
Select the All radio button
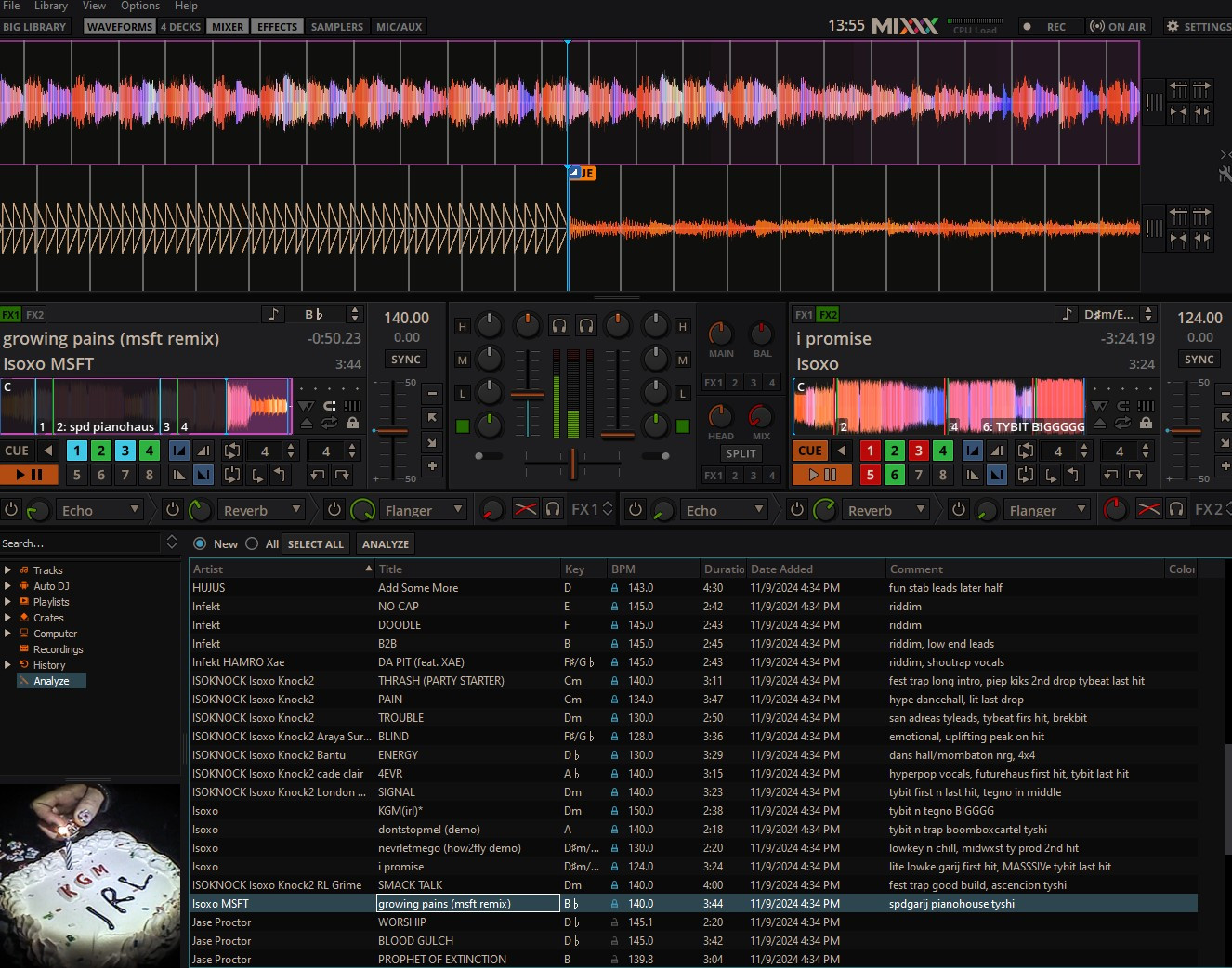[x=252, y=543]
